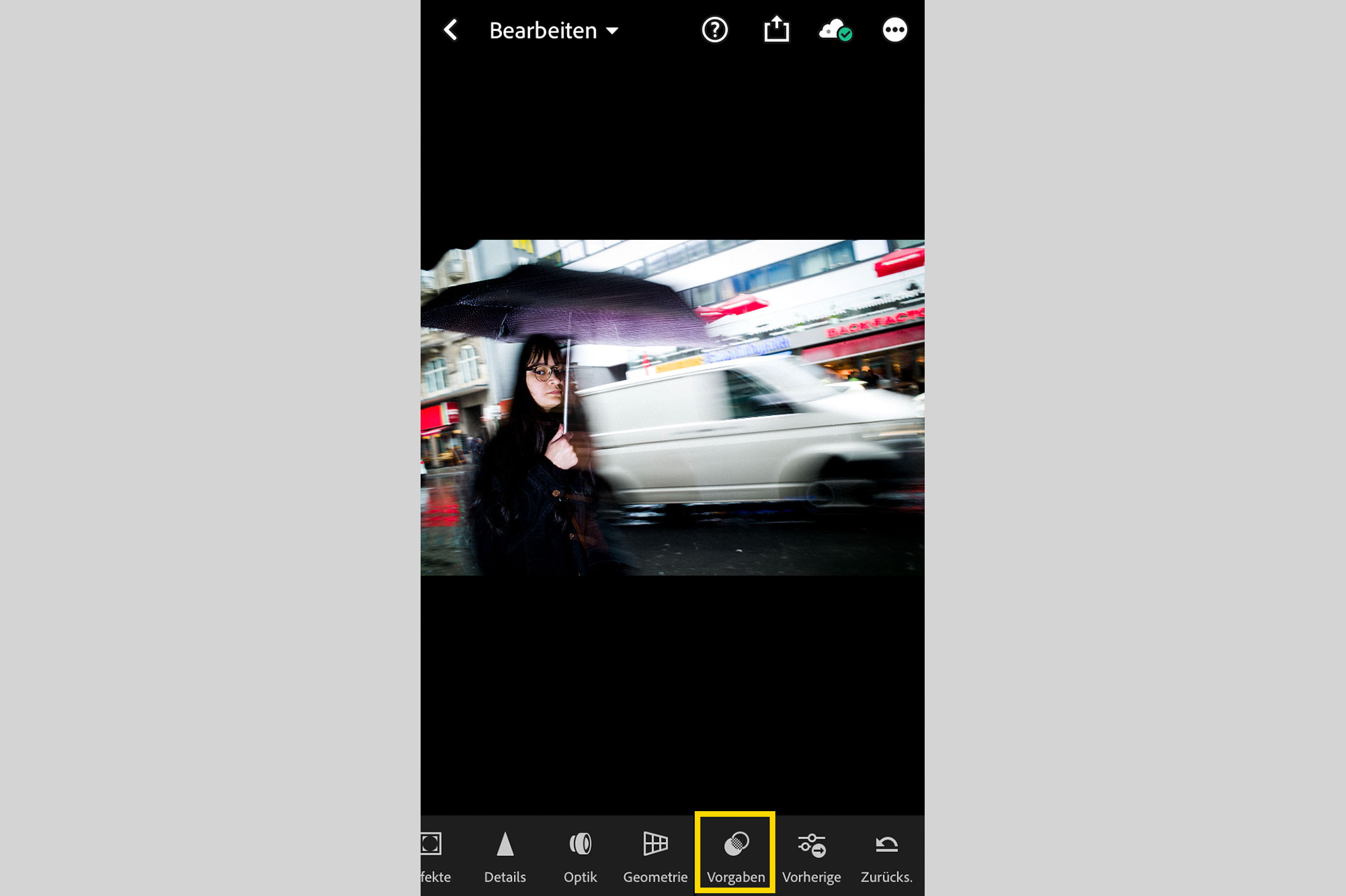1346x896 pixels.
Task: Tap the Details text label
Action: [505, 877]
